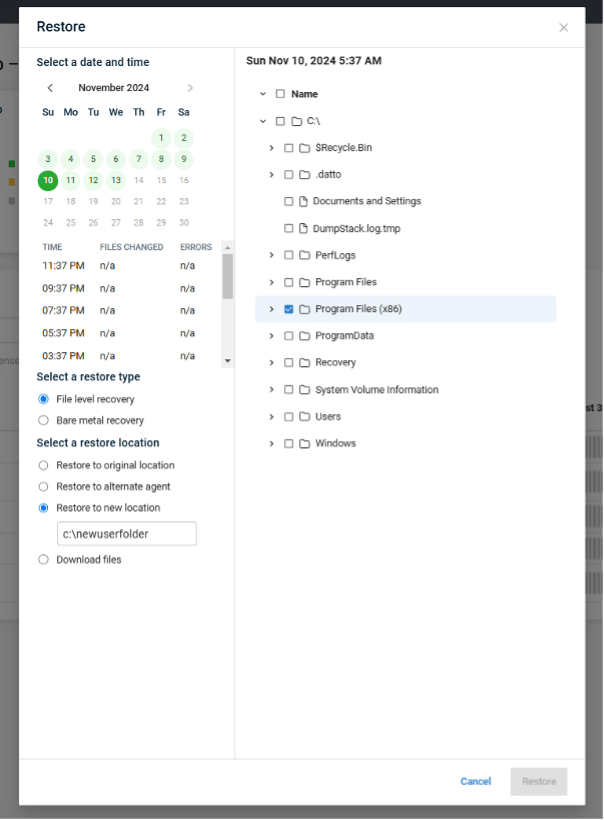Select Restore to original location
This screenshot has width=604, height=820.
click(x=43, y=465)
